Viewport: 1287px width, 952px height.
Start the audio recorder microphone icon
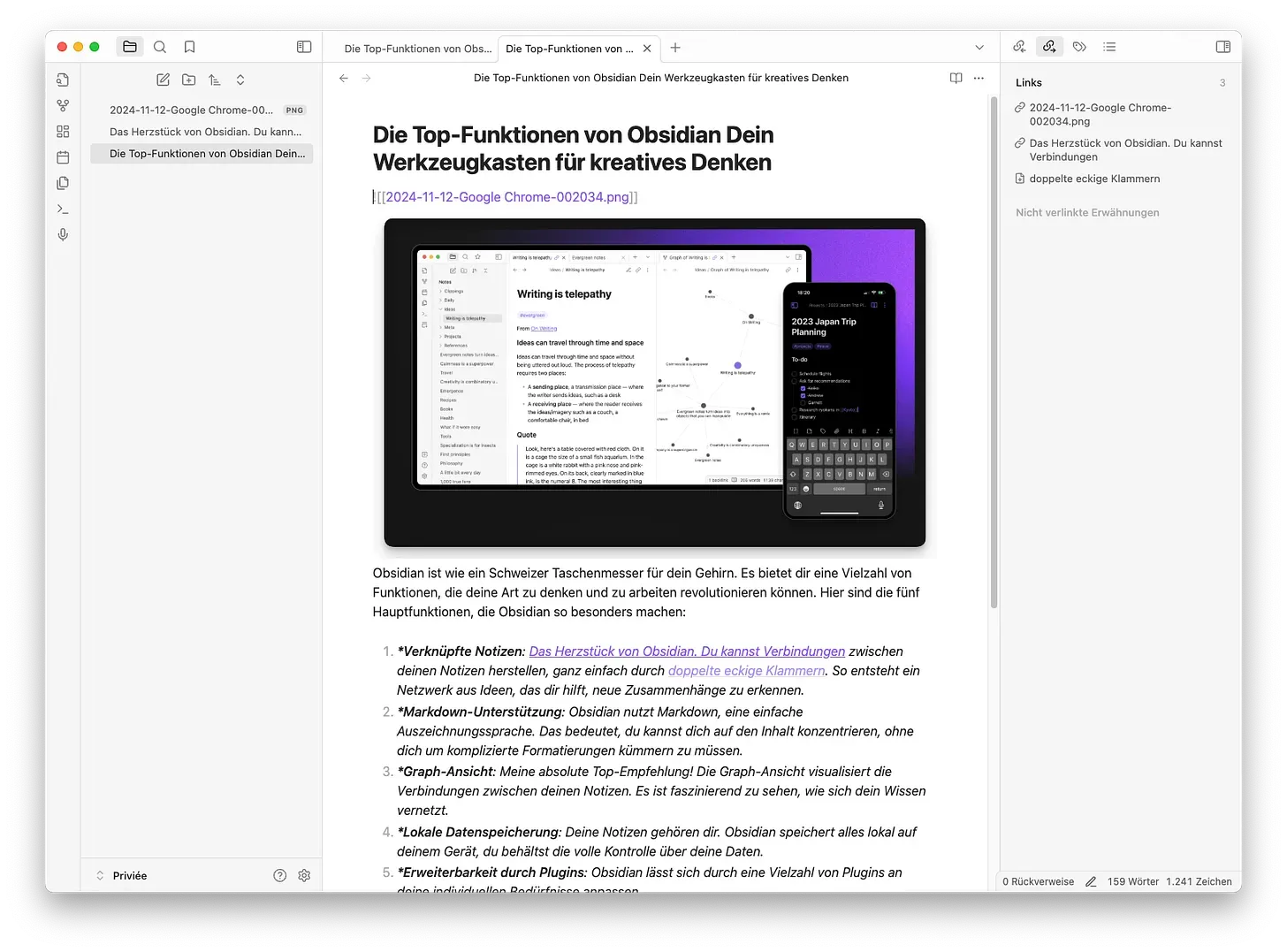(x=63, y=235)
